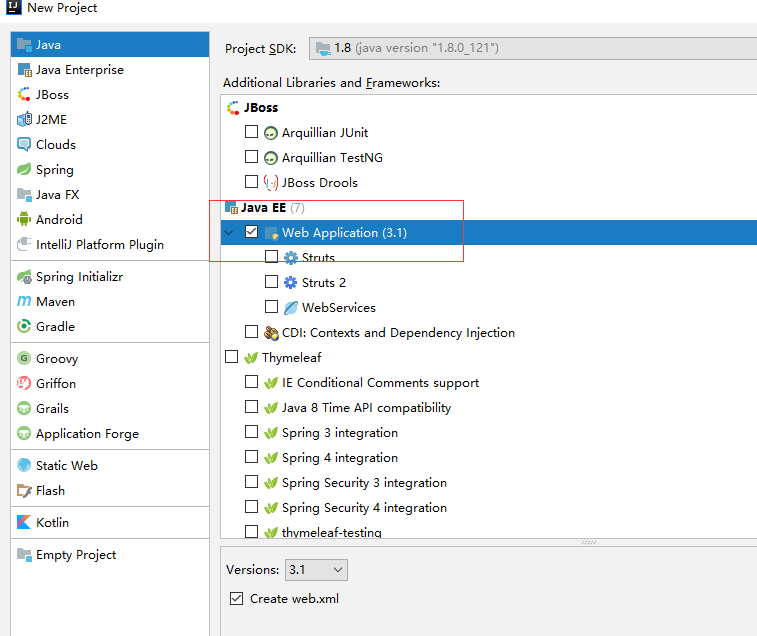757x636 pixels.
Task: Click the Kotlin logo icon
Action: tap(24, 523)
